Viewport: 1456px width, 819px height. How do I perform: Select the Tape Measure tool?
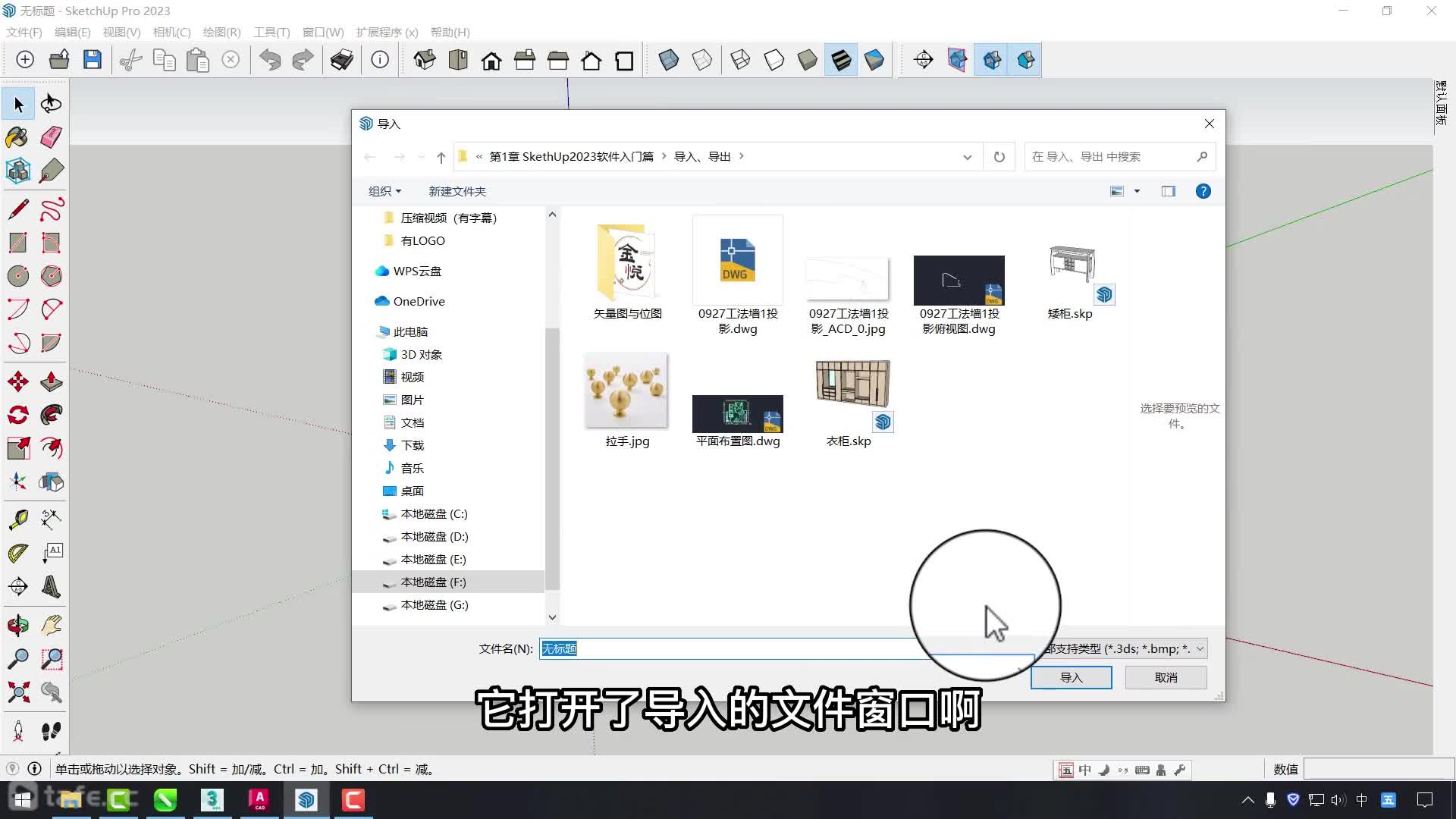[18, 519]
